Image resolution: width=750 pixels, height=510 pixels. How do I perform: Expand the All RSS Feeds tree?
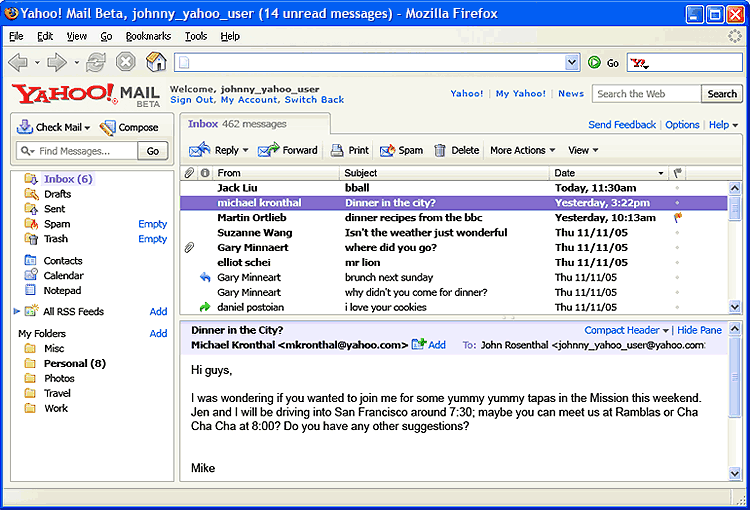click(x=17, y=312)
